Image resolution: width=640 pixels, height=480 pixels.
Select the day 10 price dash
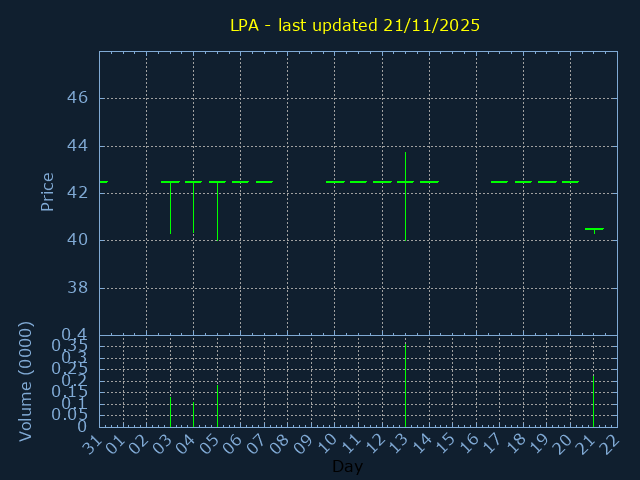click(x=335, y=182)
